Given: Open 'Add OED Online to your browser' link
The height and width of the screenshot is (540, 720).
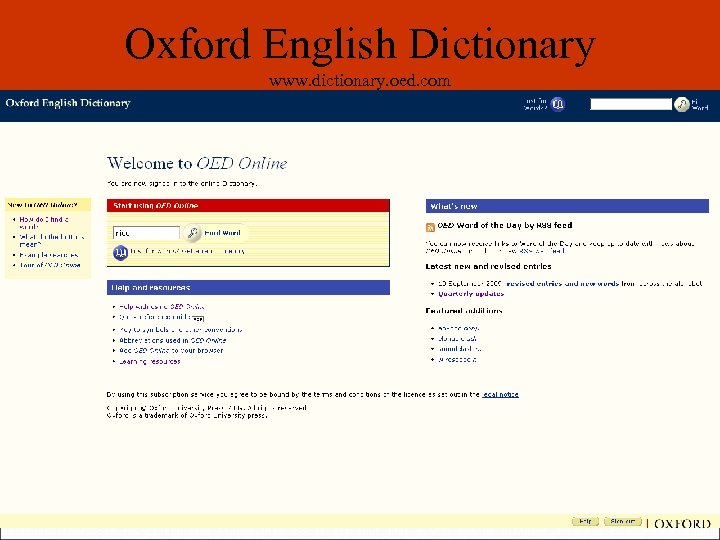Looking at the screenshot, I should coord(171,350).
